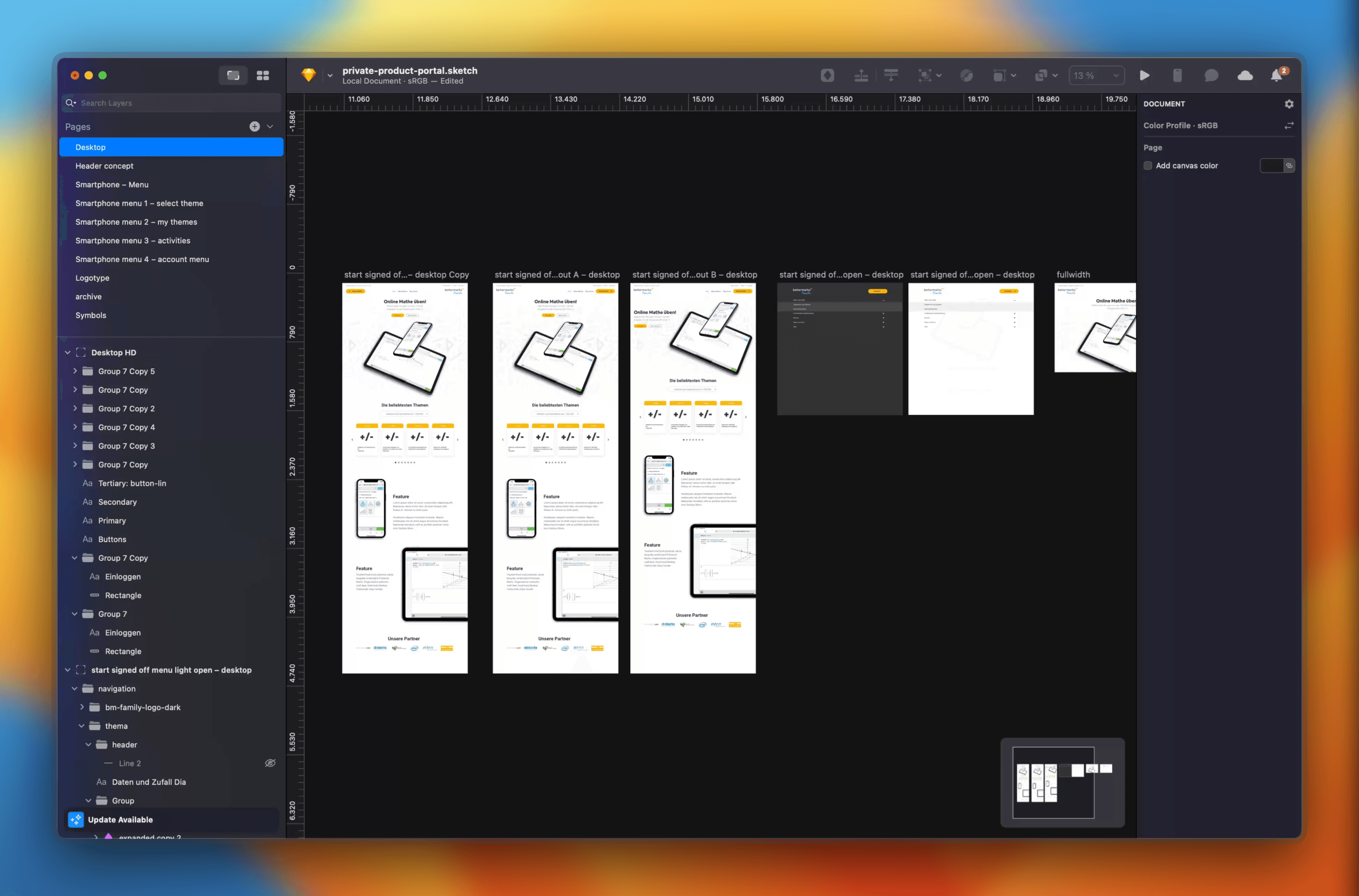Enable the Add canvas color checkbox
Screen dimensions: 1359x896
coord(1147,166)
